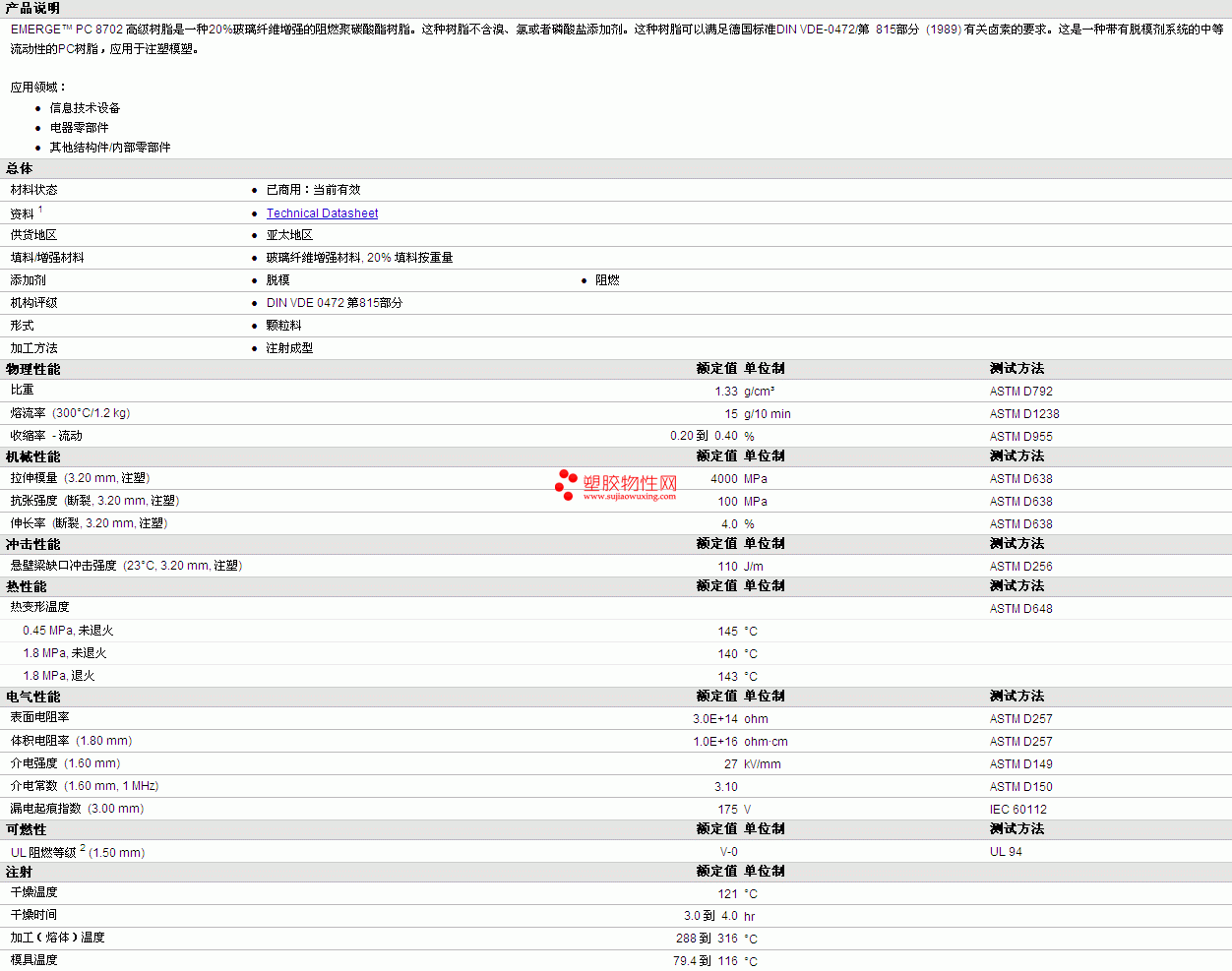This screenshot has height=971, width=1232.
Task: Click the 熔流率 (300°C/1.2 kg) label
Action: 70,413
